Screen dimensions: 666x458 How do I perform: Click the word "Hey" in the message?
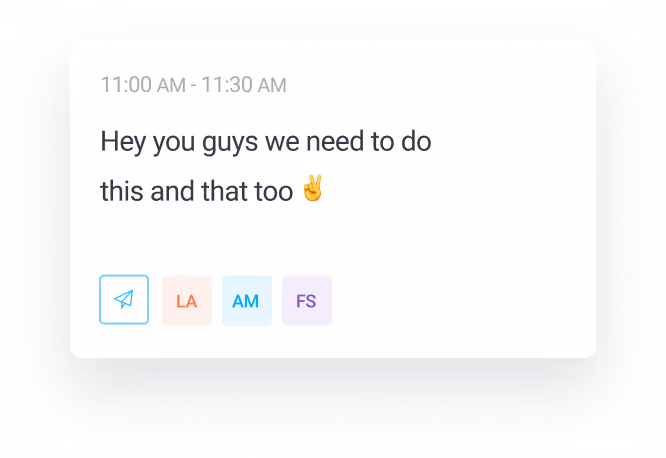(x=123, y=142)
